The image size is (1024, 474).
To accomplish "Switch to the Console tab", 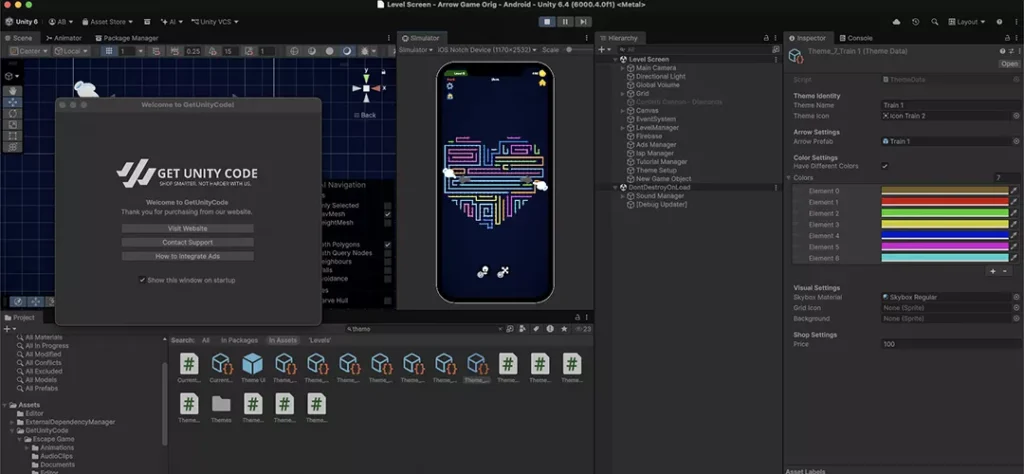I will pyautogui.click(x=856, y=38).
